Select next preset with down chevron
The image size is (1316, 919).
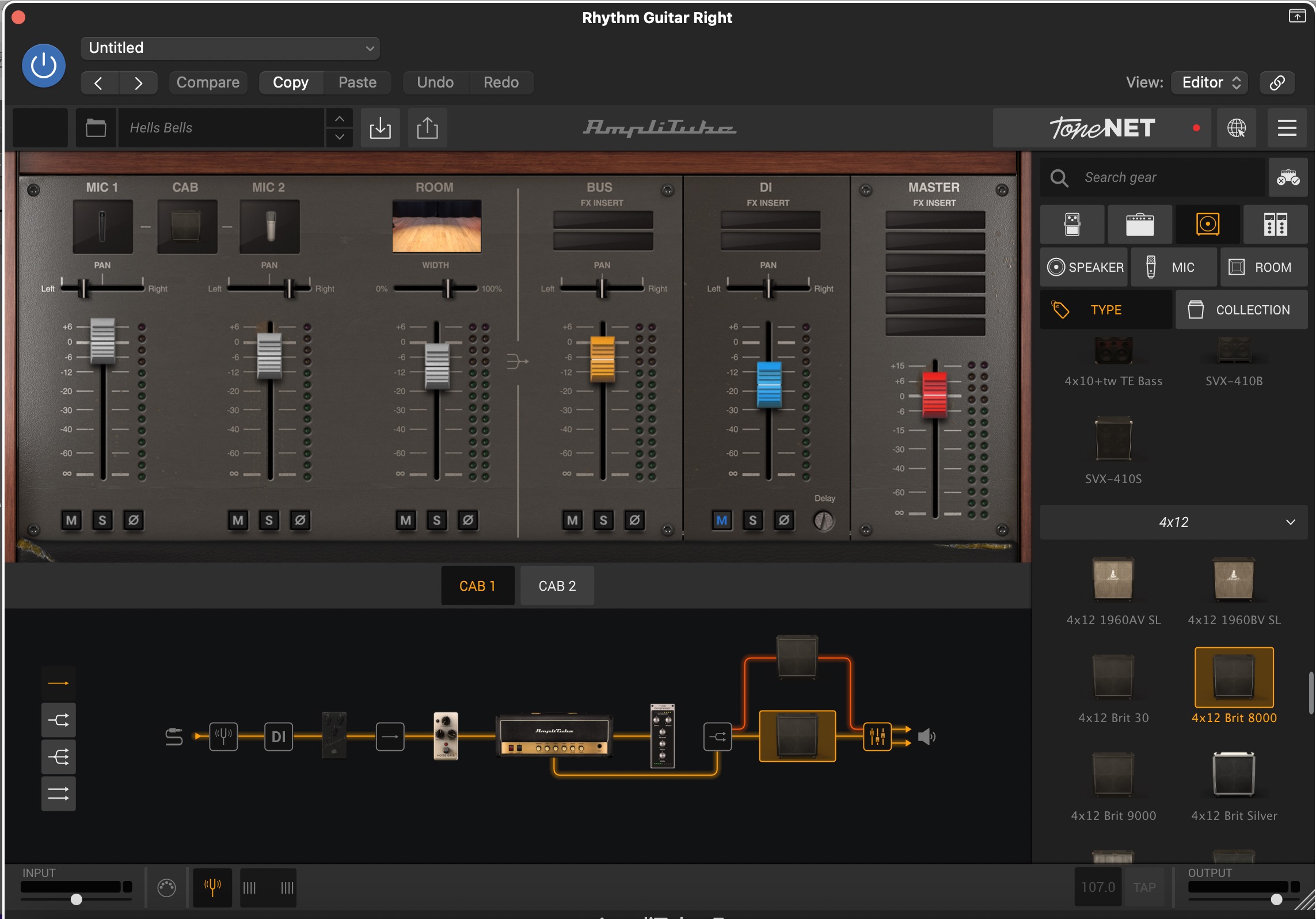pyautogui.click(x=340, y=137)
